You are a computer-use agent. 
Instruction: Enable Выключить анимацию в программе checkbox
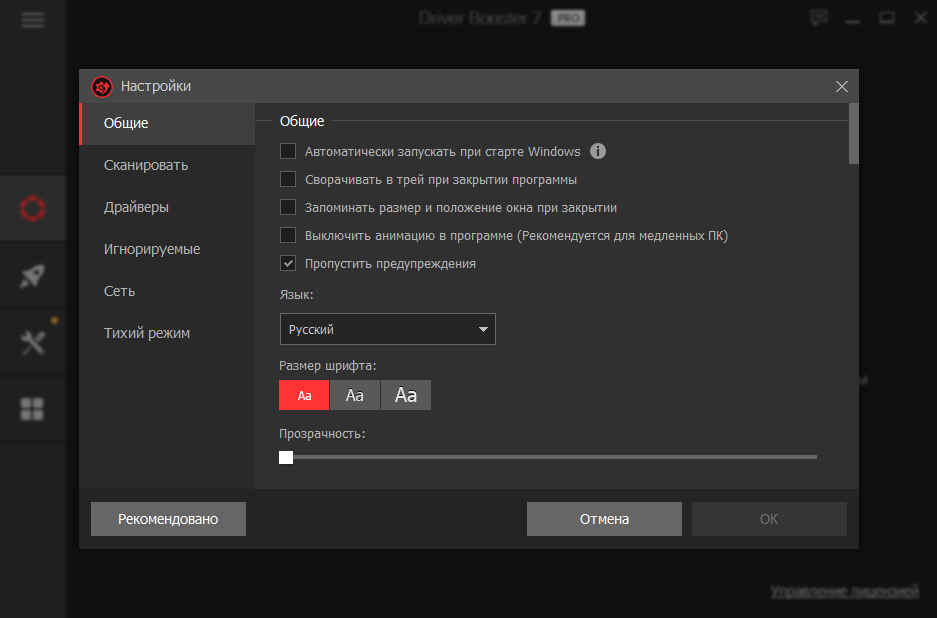(x=288, y=236)
